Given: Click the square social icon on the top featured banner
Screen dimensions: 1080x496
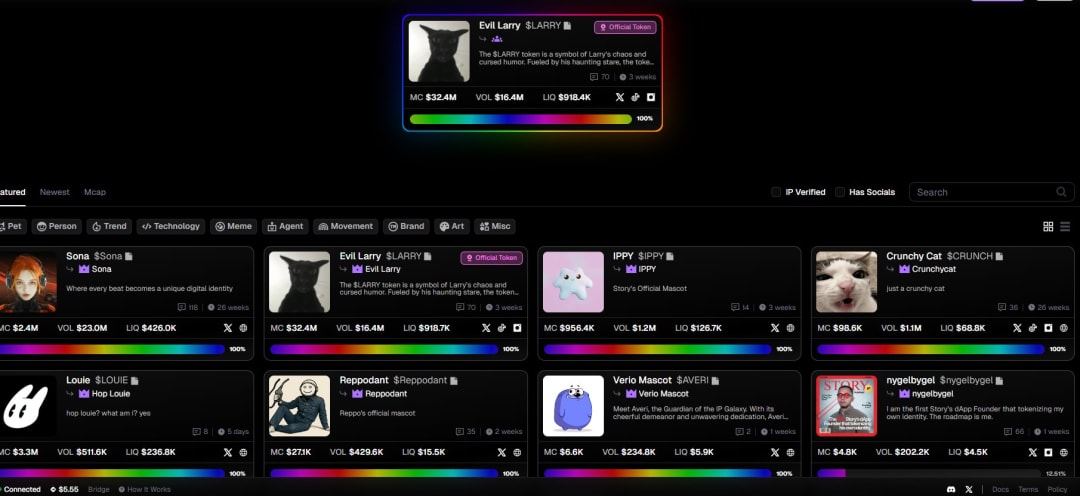Looking at the screenshot, I should (651, 97).
